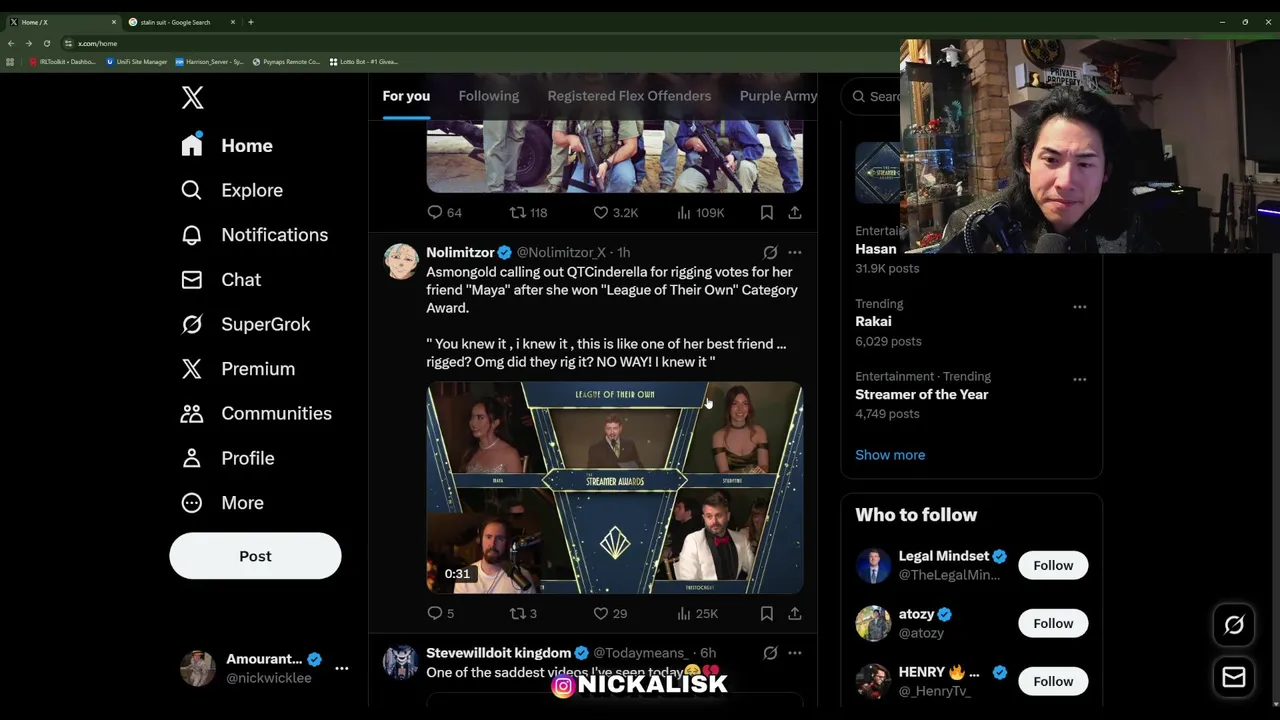1280x720 pixels.
Task: Open the Home page from the sidebar
Action: pyautogui.click(x=227, y=146)
